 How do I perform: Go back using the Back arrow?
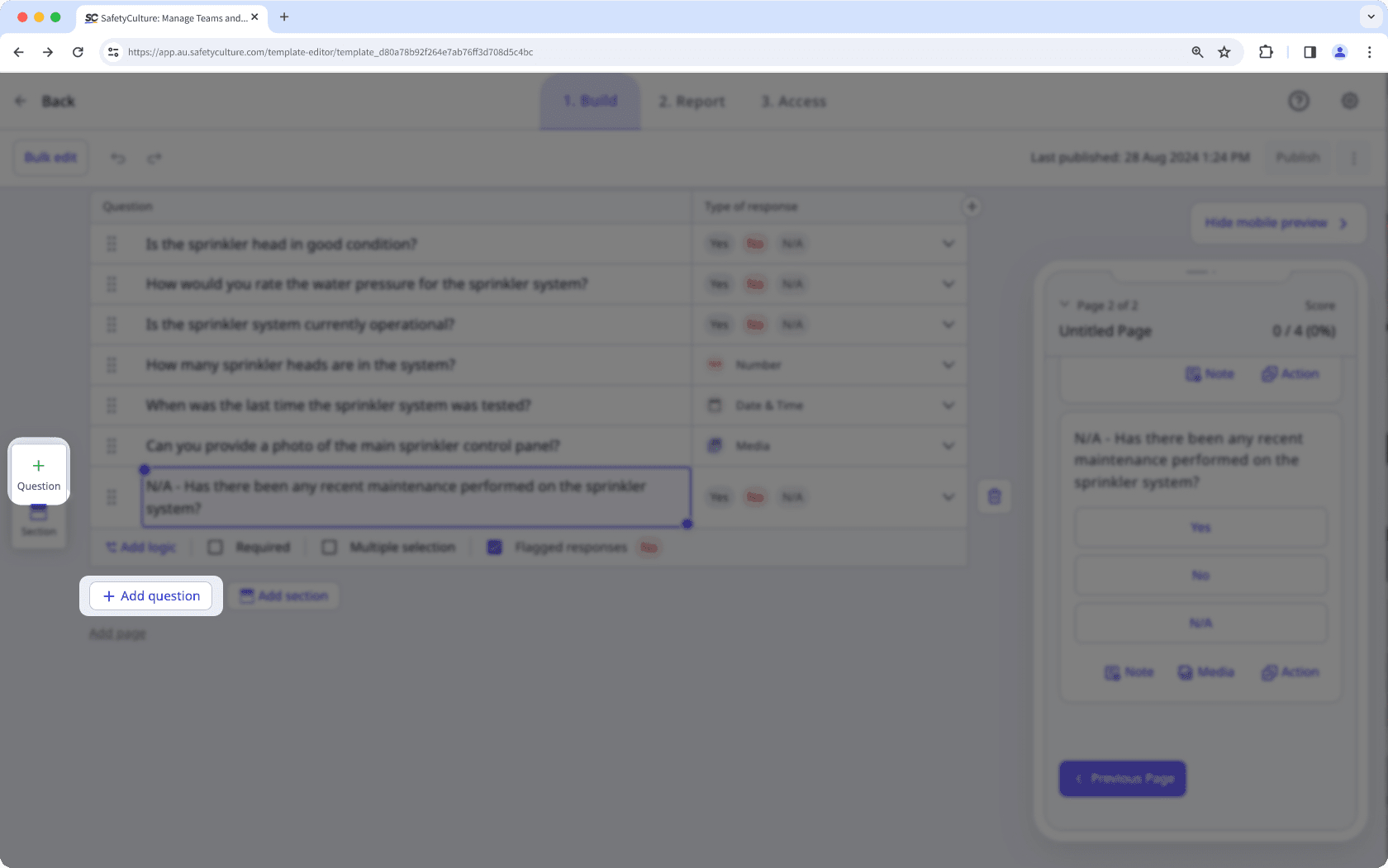[x=21, y=101]
